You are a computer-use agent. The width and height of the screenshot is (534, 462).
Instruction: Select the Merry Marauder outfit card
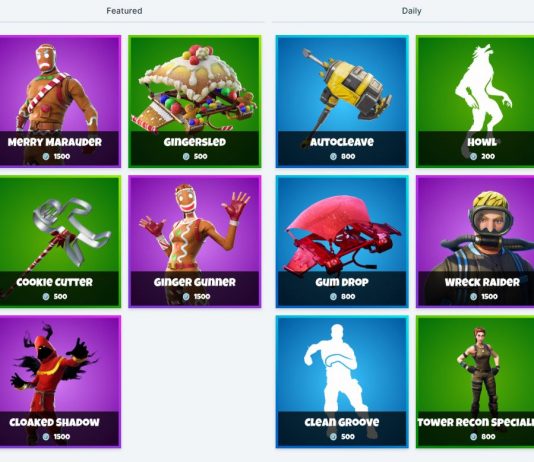point(60,101)
